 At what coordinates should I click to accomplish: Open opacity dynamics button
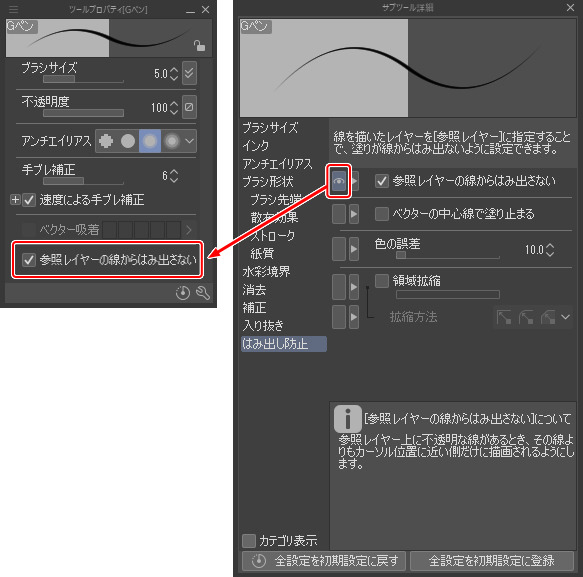tap(189, 107)
